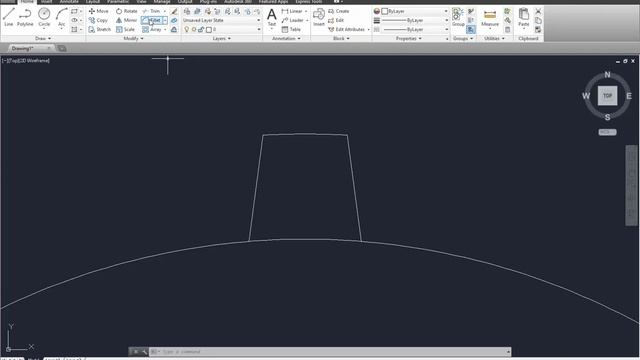Click the Group tool

pos(458,17)
